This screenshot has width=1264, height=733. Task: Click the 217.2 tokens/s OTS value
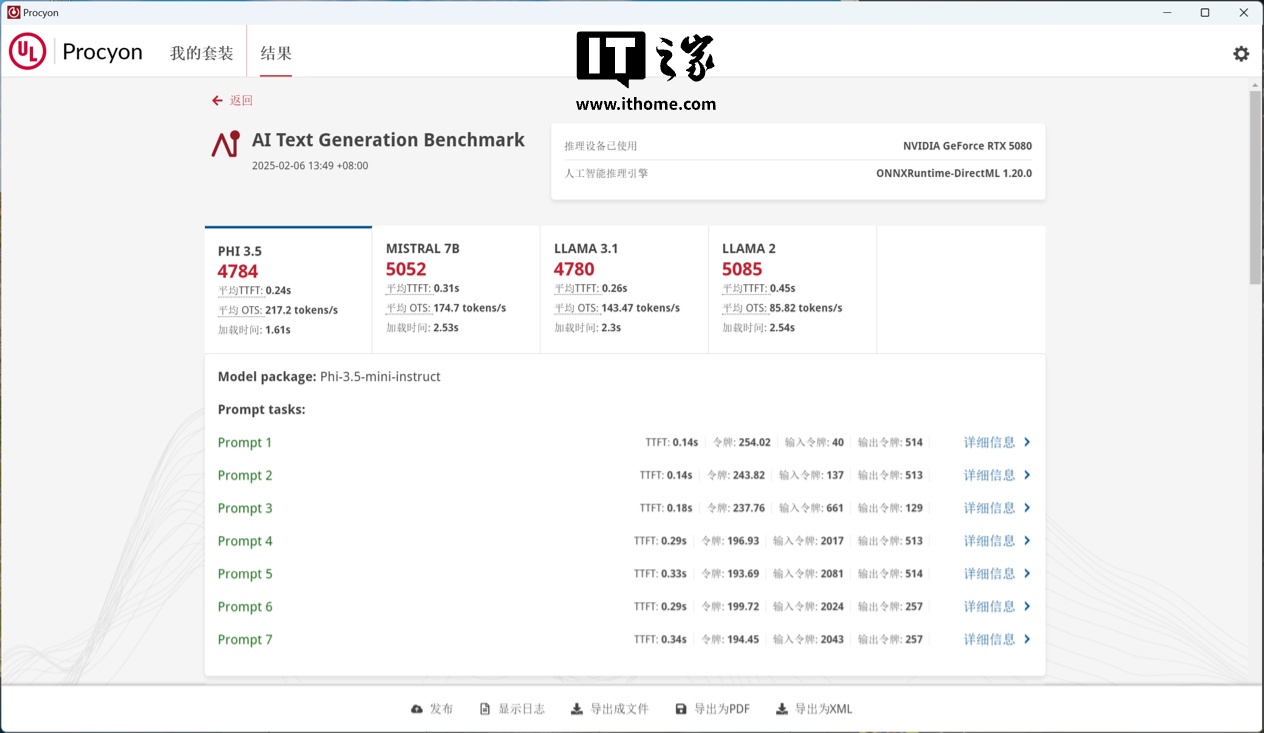click(301, 310)
